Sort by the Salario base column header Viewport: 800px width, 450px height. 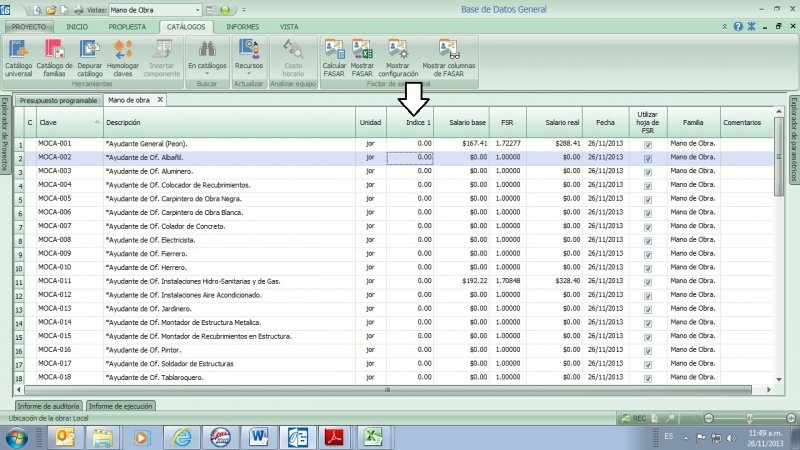466,122
